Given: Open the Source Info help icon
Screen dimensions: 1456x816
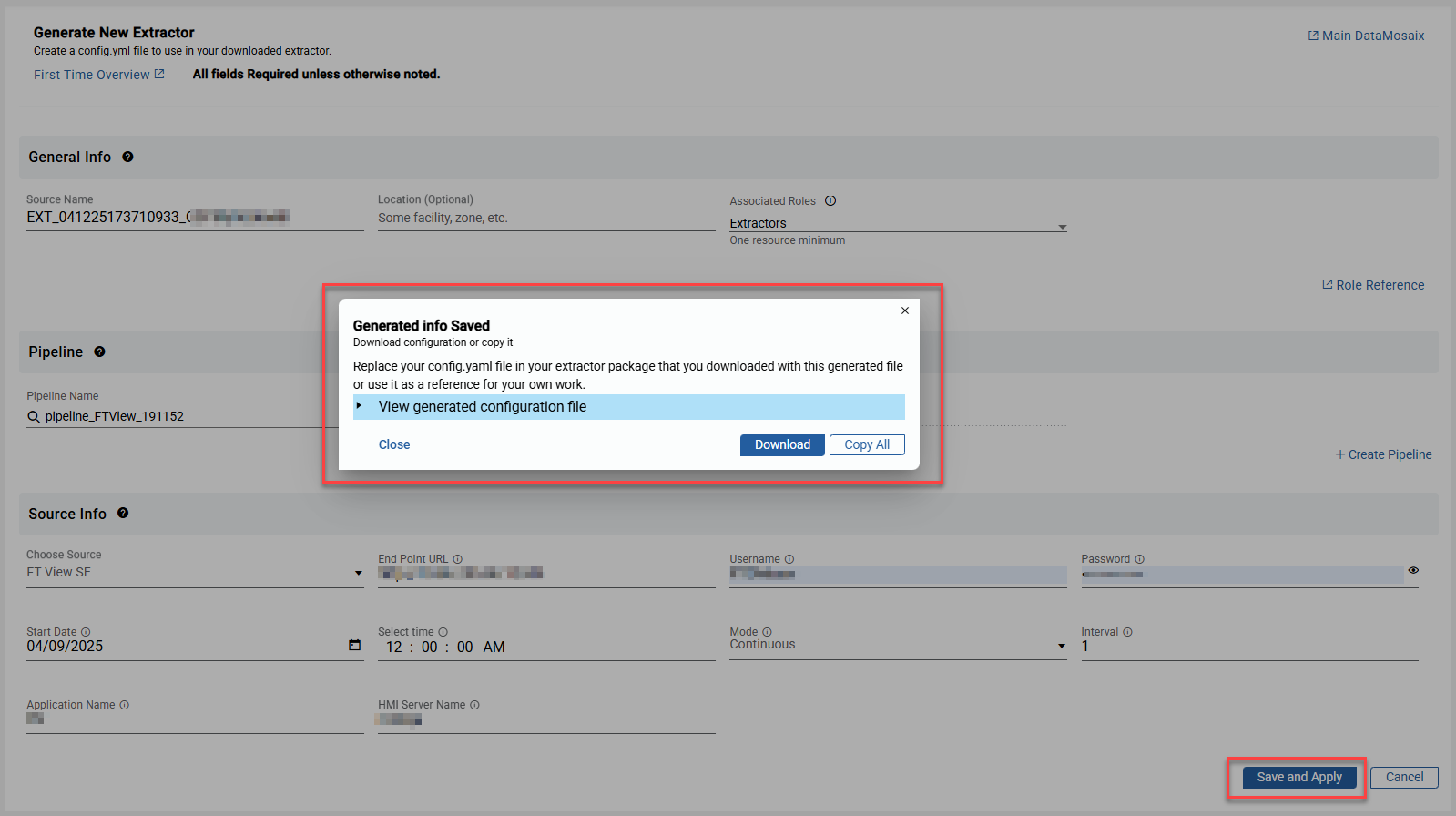Looking at the screenshot, I should point(123,513).
